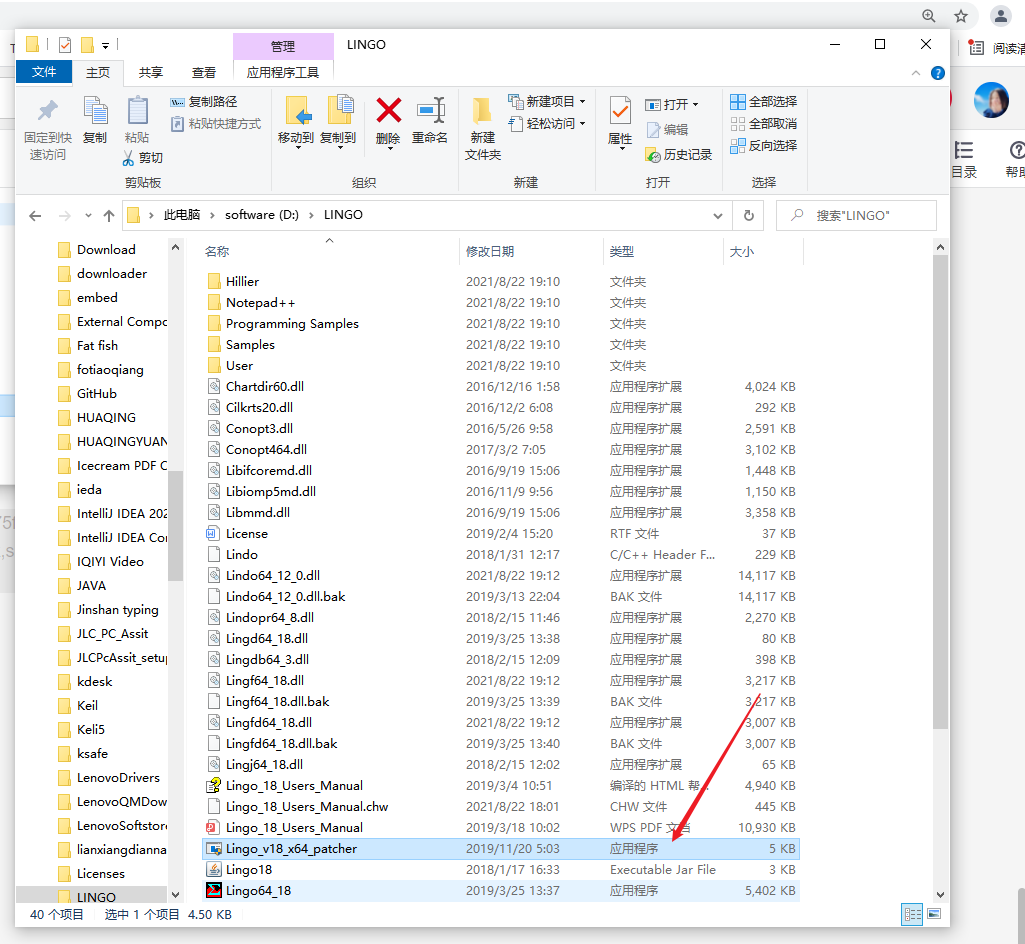The height and width of the screenshot is (944, 1025).
Task: Click 此电脑 in the address path
Action: pos(182,215)
